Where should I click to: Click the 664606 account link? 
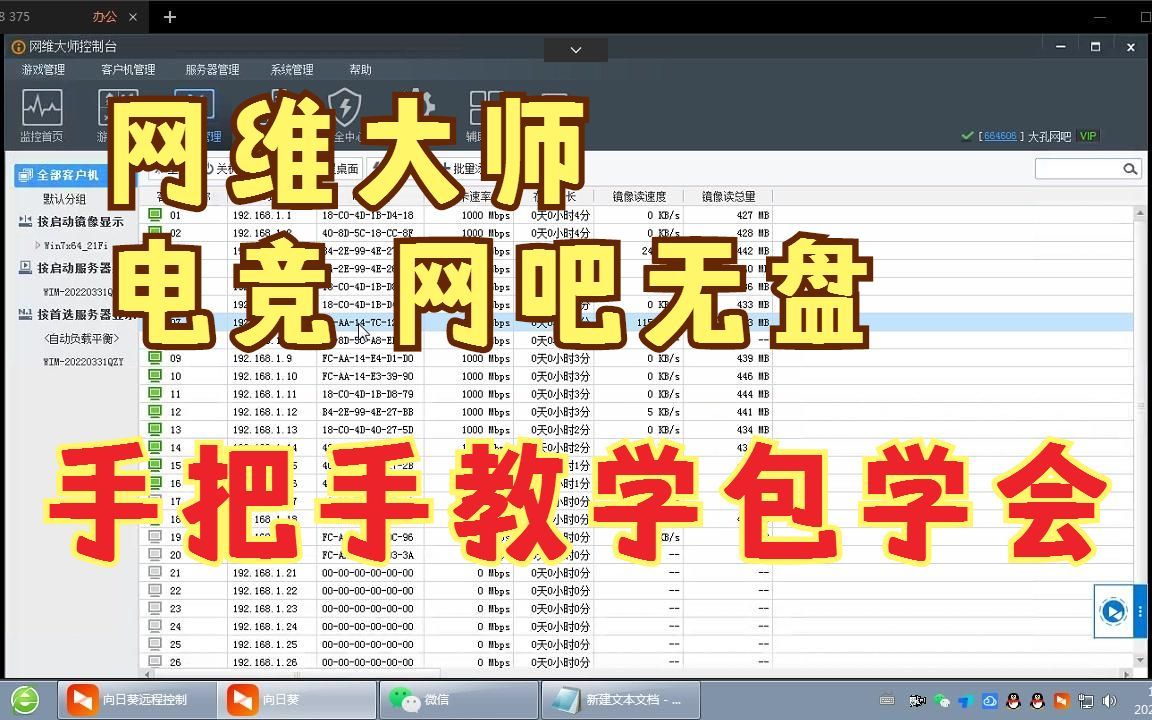[x=1000, y=136]
